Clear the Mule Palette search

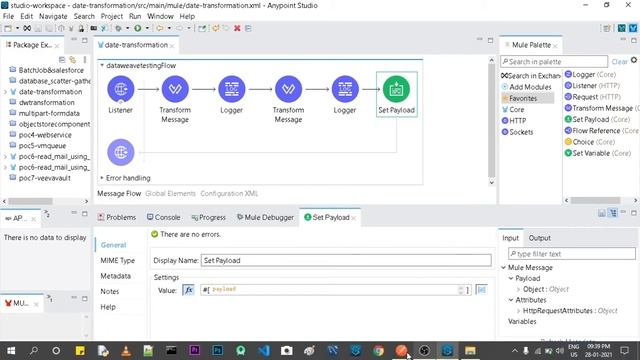pos(619,62)
